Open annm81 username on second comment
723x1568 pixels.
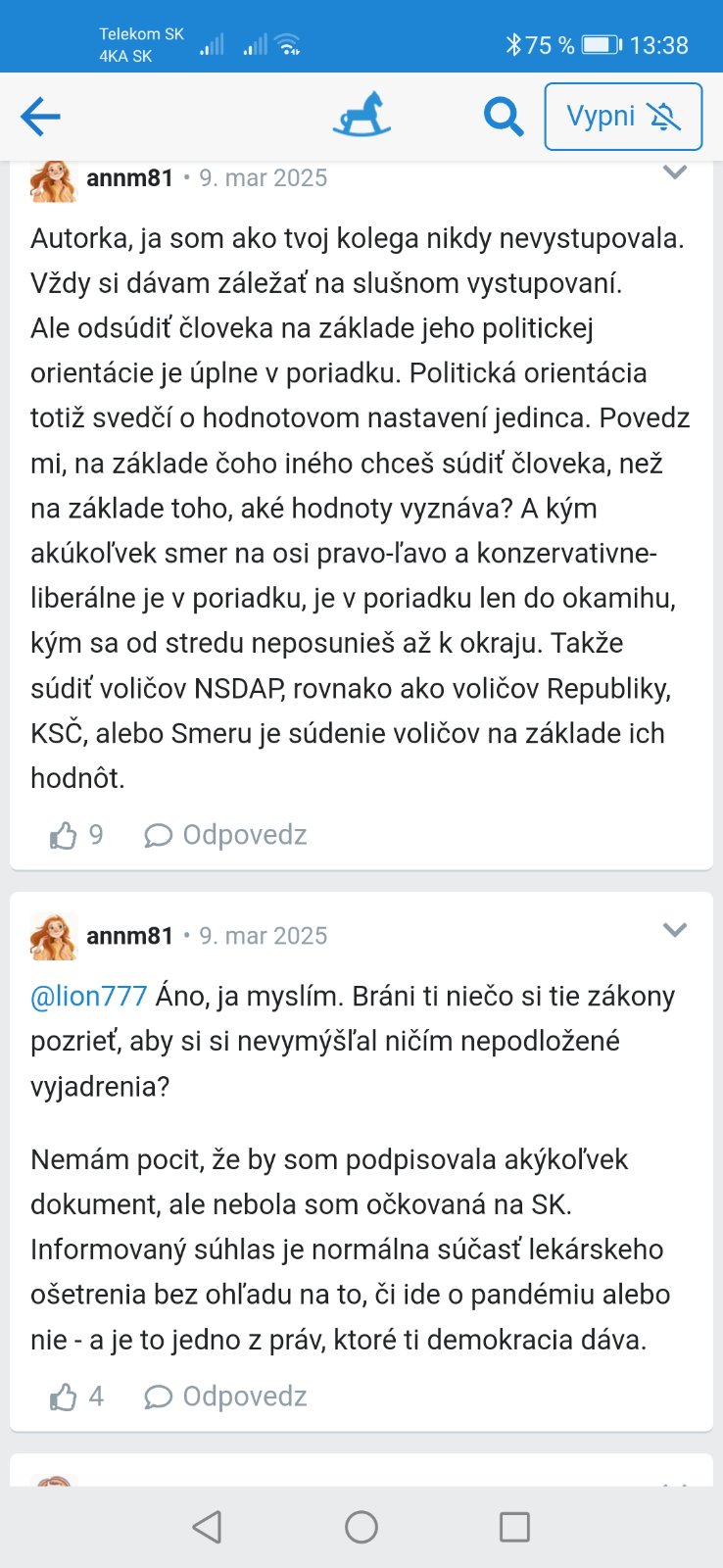coord(129,936)
